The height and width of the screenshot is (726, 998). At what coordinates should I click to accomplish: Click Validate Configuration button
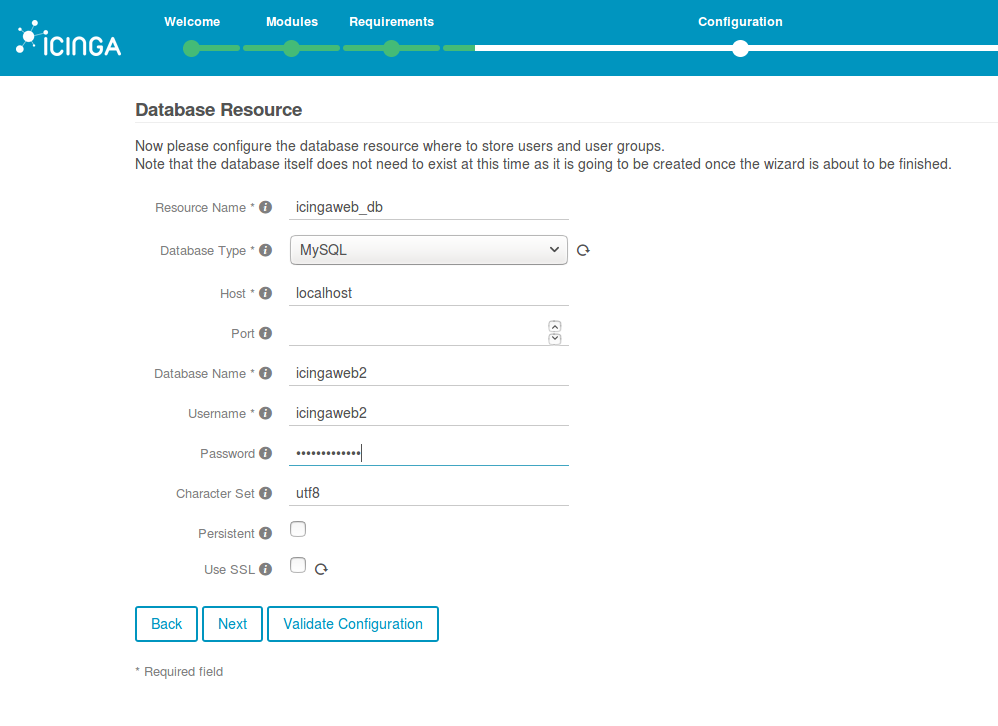[353, 624]
